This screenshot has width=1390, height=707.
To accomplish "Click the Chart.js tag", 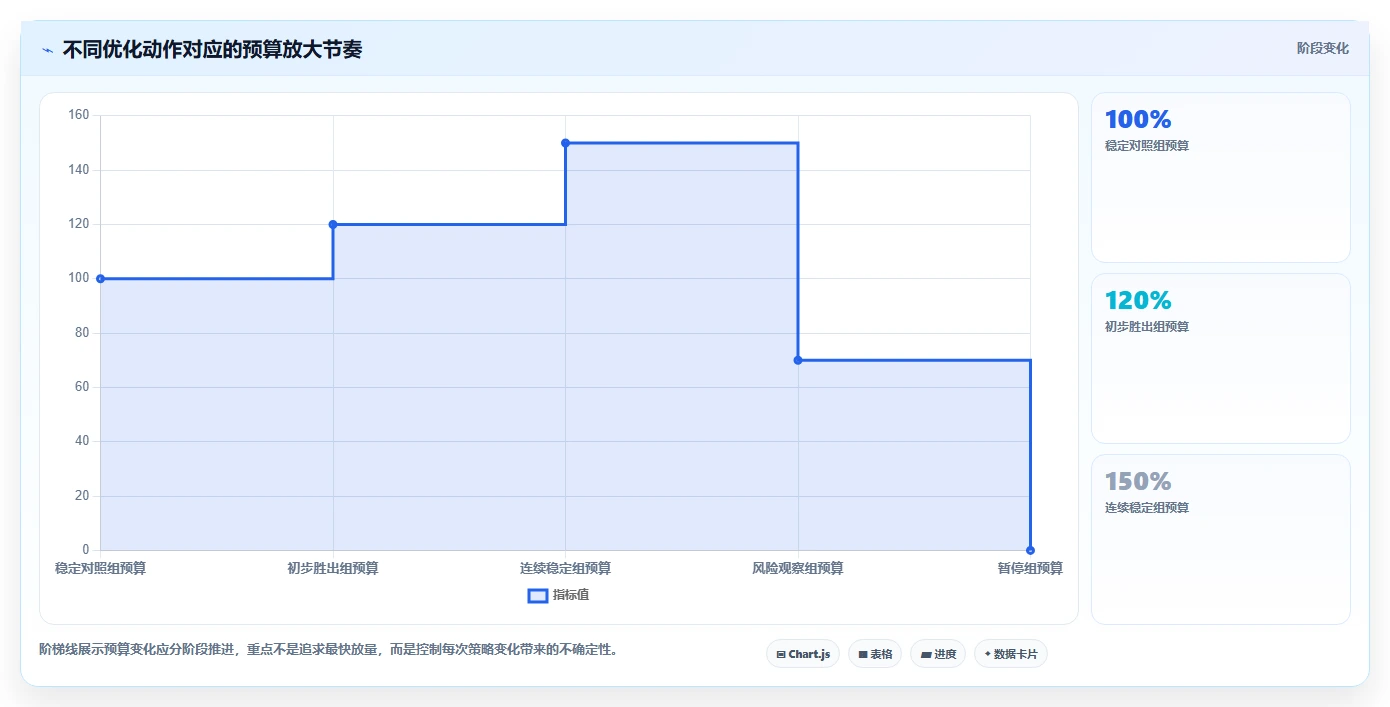I will pos(803,654).
